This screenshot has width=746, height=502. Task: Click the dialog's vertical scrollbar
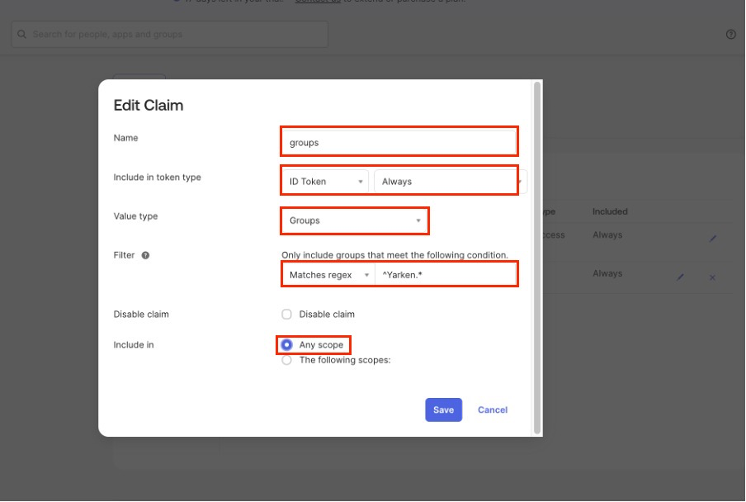coord(537,257)
